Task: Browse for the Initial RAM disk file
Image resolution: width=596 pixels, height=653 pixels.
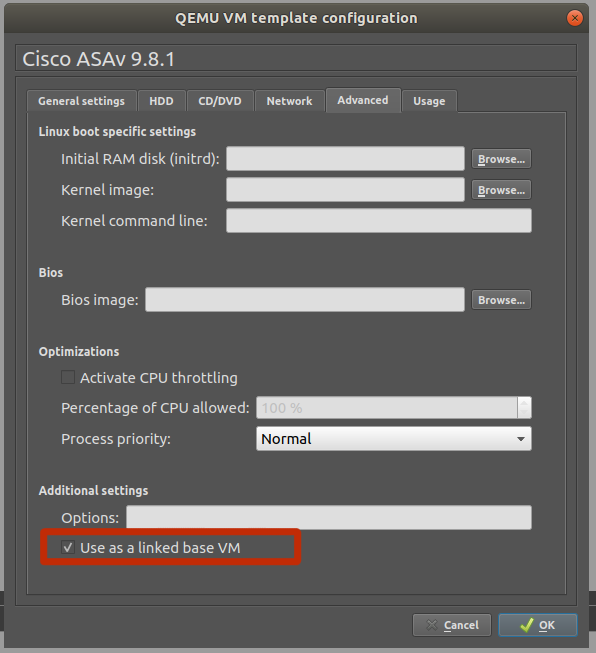Action: click(x=501, y=159)
